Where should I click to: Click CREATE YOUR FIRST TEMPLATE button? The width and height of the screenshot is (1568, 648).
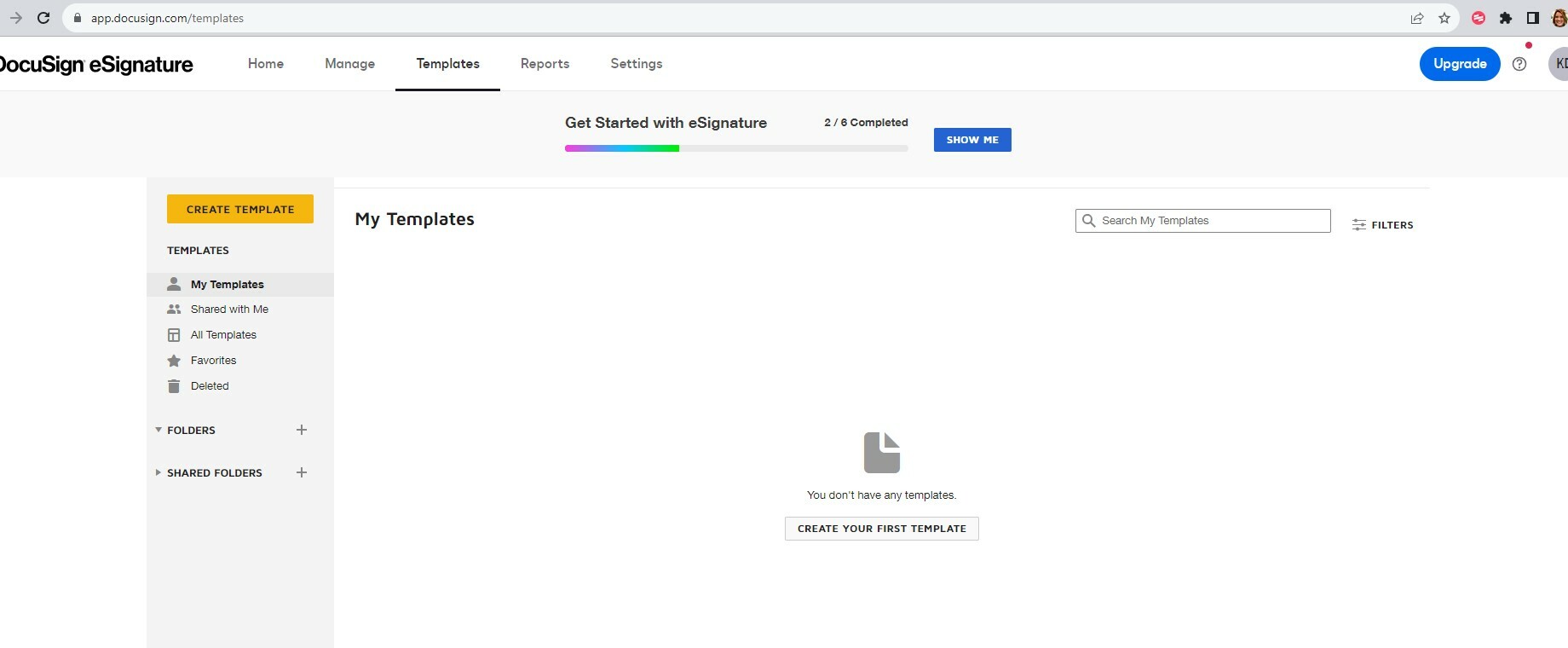point(882,529)
